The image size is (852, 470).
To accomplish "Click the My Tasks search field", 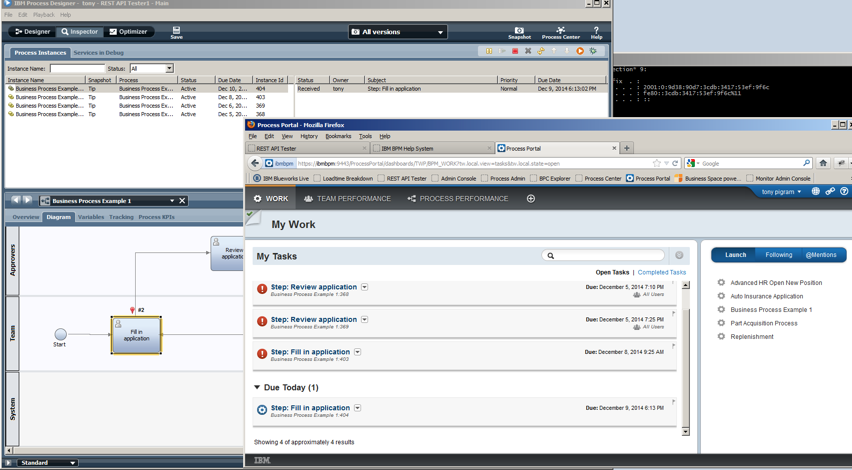I will tap(603, 255).
